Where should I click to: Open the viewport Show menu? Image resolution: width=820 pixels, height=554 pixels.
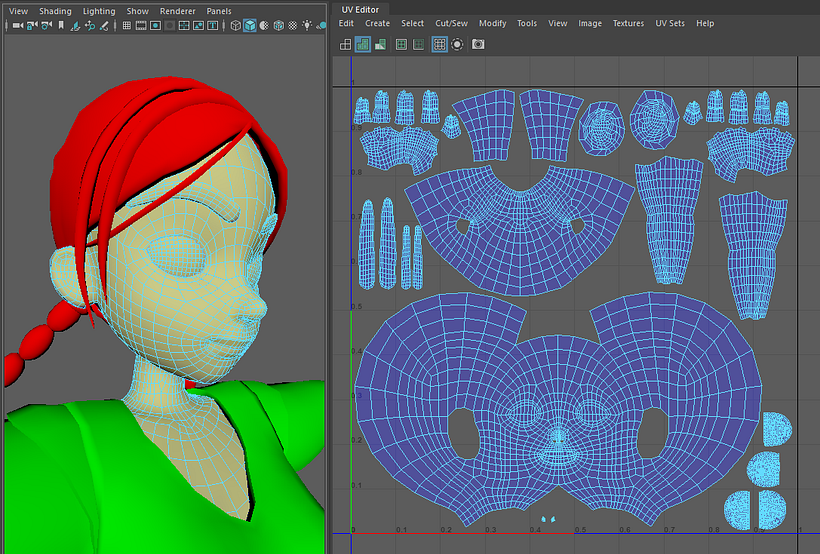138,11
